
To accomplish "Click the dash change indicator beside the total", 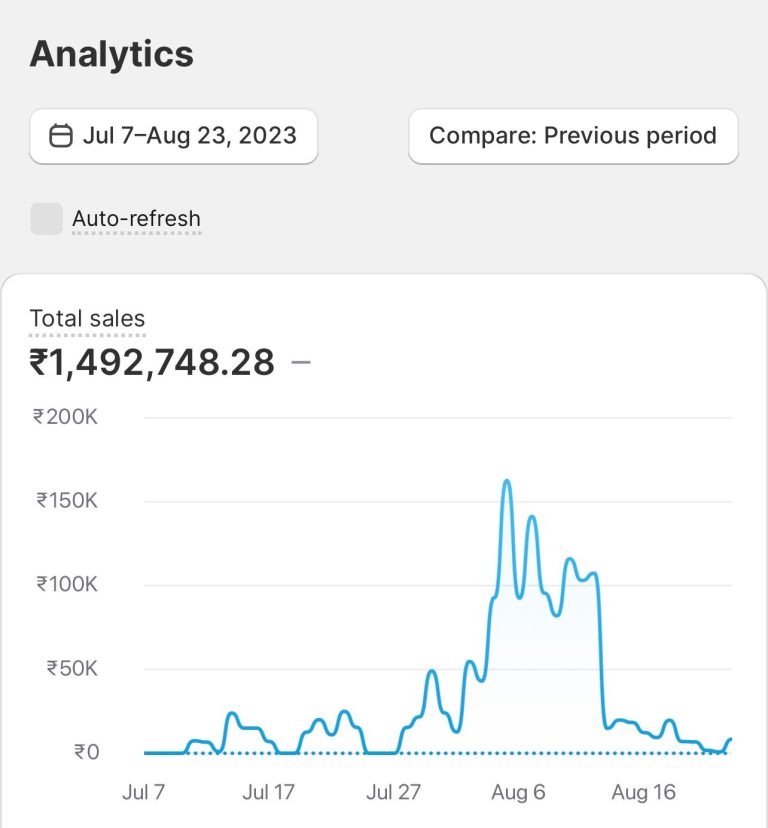I will [x=301, y=362].
